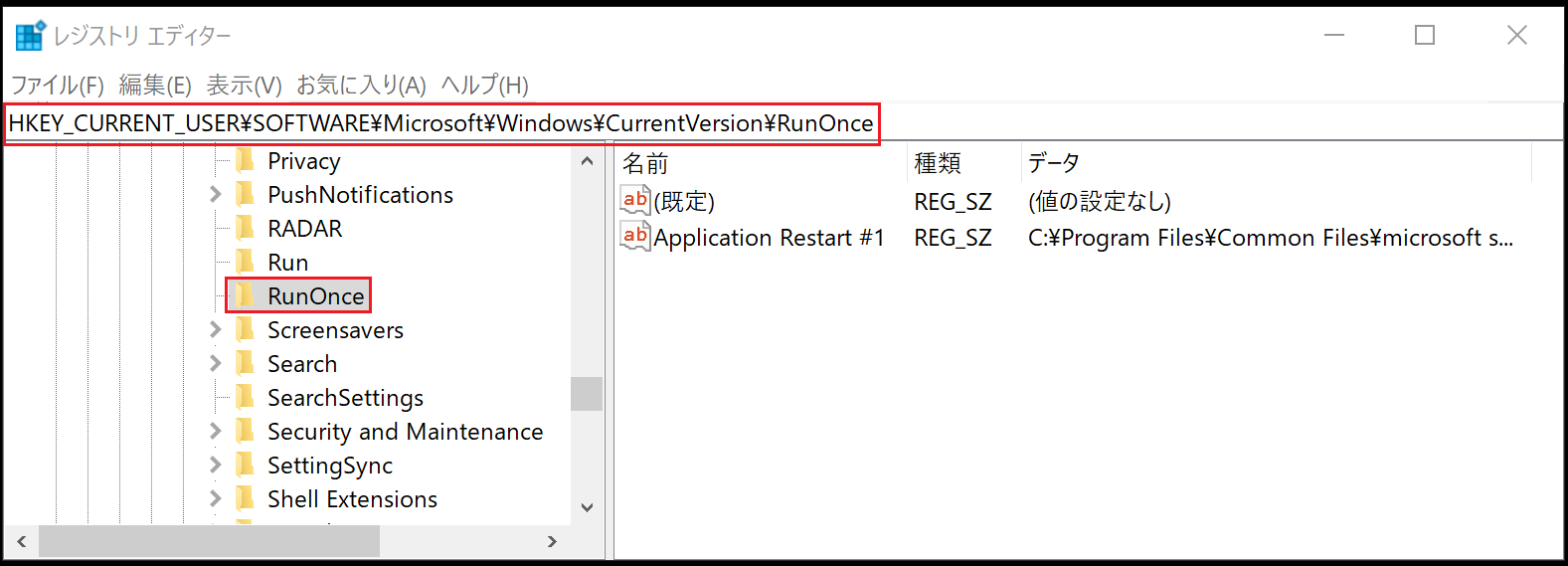Select the PushNotifications key label
The height and width of the screenshot is (566, 1568).
(x=360, y=195)
